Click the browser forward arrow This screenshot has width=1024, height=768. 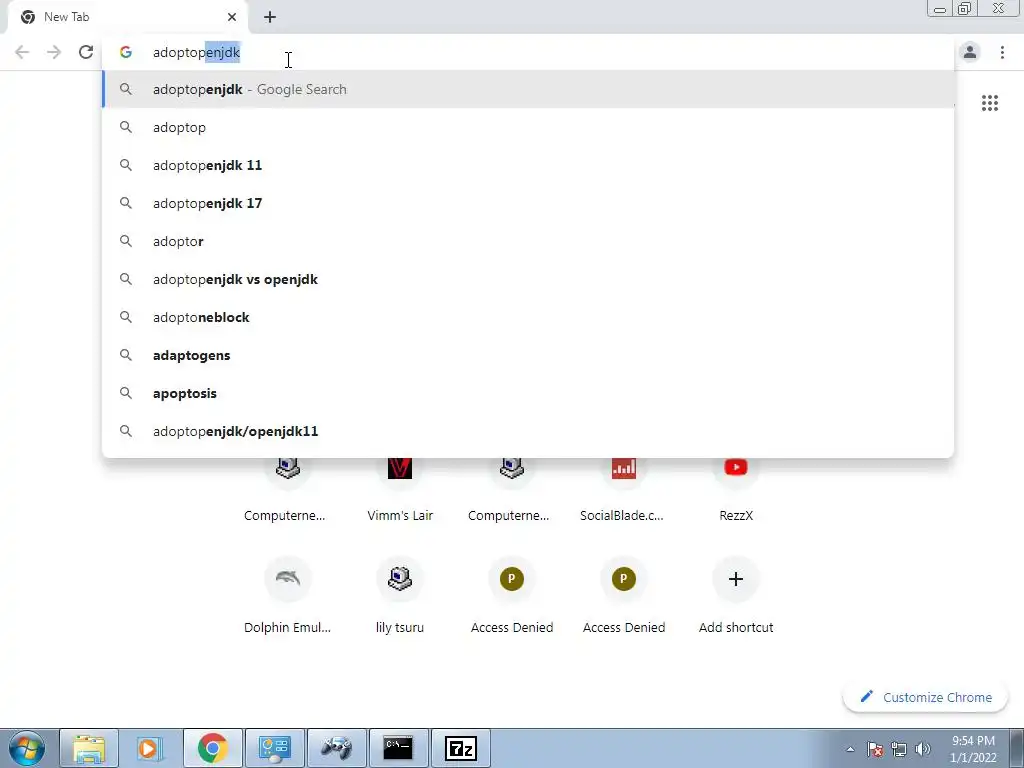[54, 52]
